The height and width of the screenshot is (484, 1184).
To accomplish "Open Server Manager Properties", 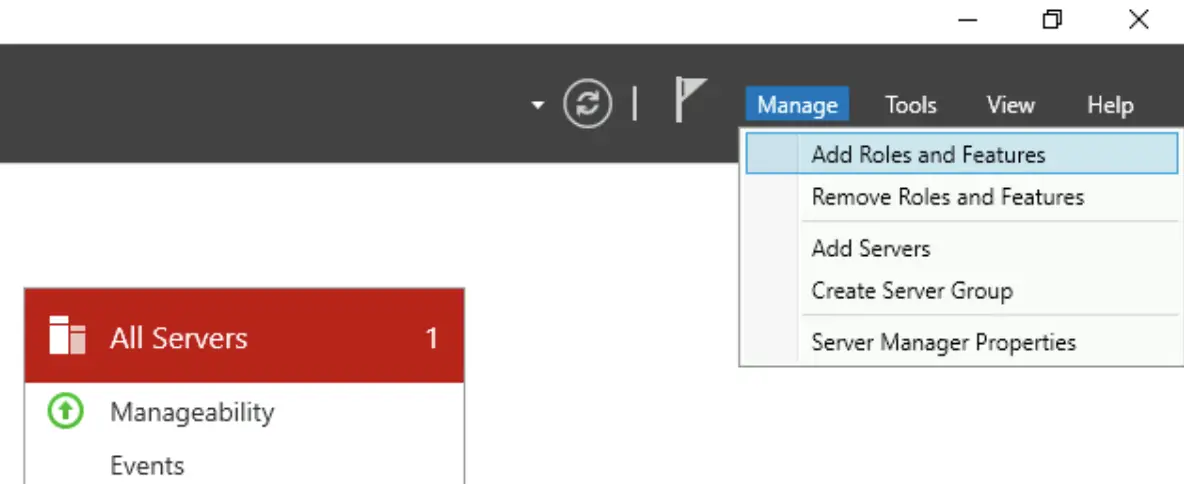I will tap(943, 342).
